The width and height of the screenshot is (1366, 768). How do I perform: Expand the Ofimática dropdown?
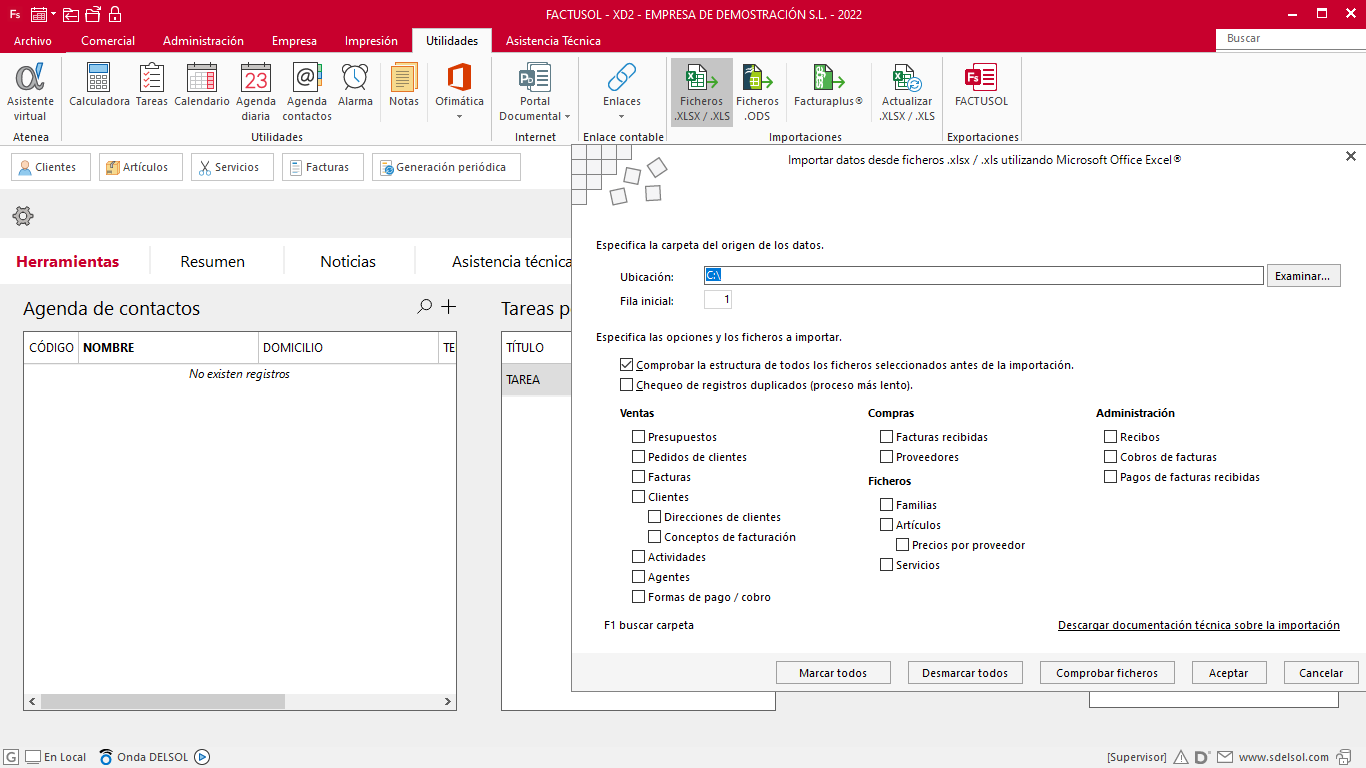pos(459,116)
